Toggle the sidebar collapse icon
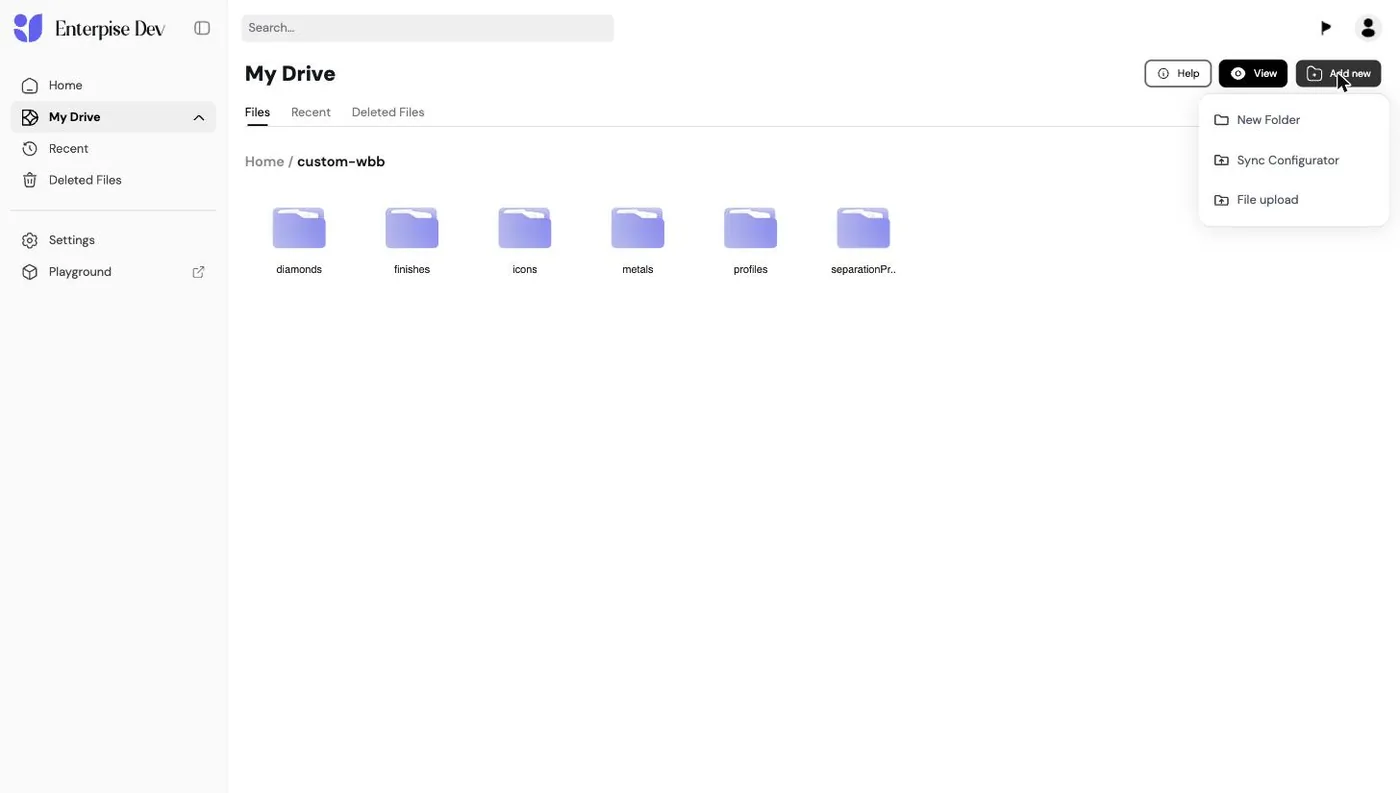The width and height of the screenshot is (1400, 793). point(202,28)
